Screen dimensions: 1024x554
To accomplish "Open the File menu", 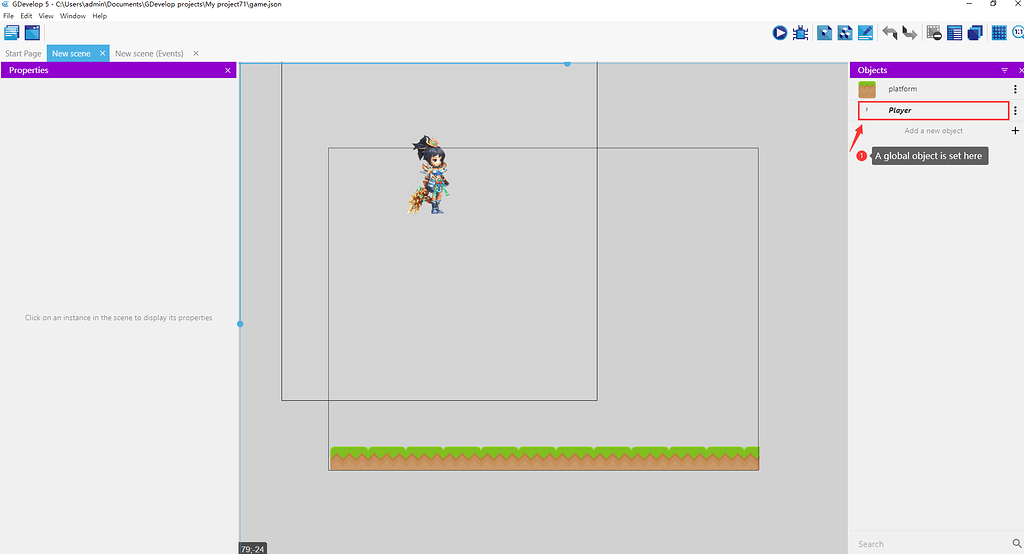I will coord(8,16).
